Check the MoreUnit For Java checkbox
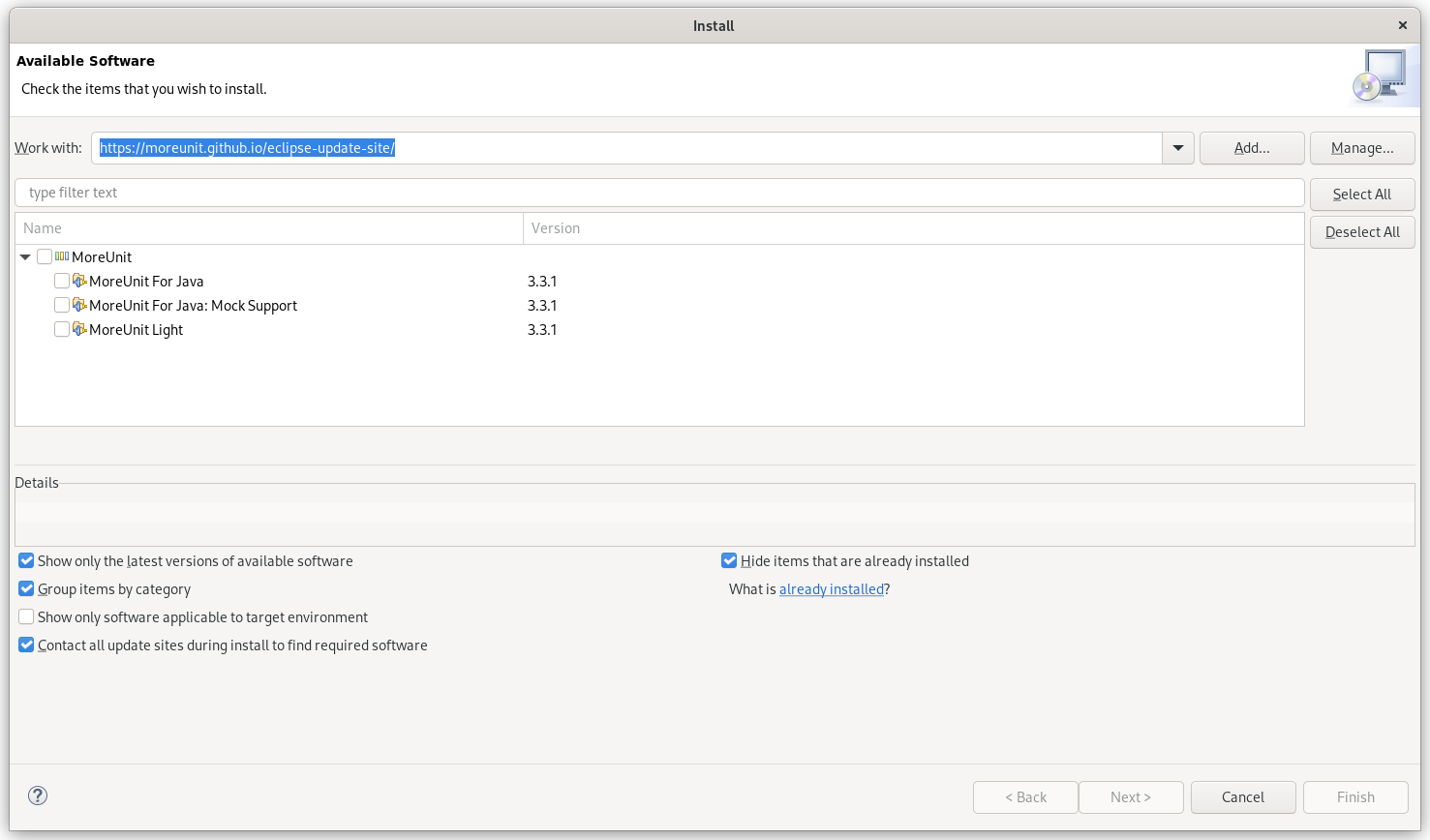This screenshot has height=840, width=1430. pos(62,281)
